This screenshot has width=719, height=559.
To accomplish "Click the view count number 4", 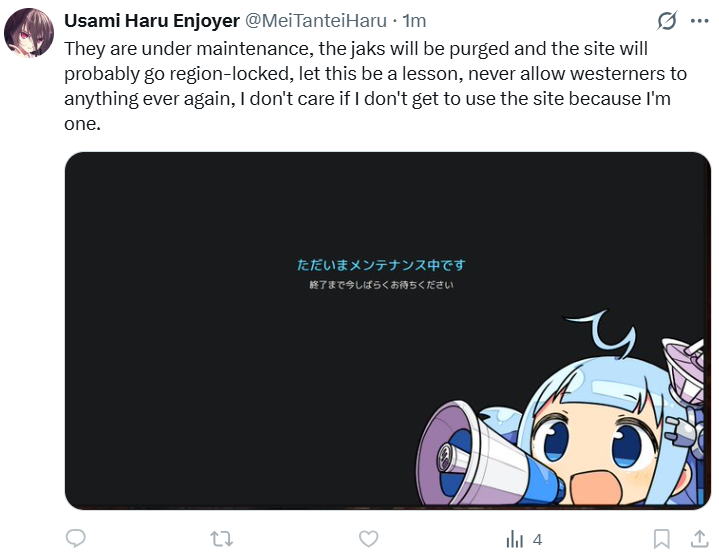I will 538,539.
